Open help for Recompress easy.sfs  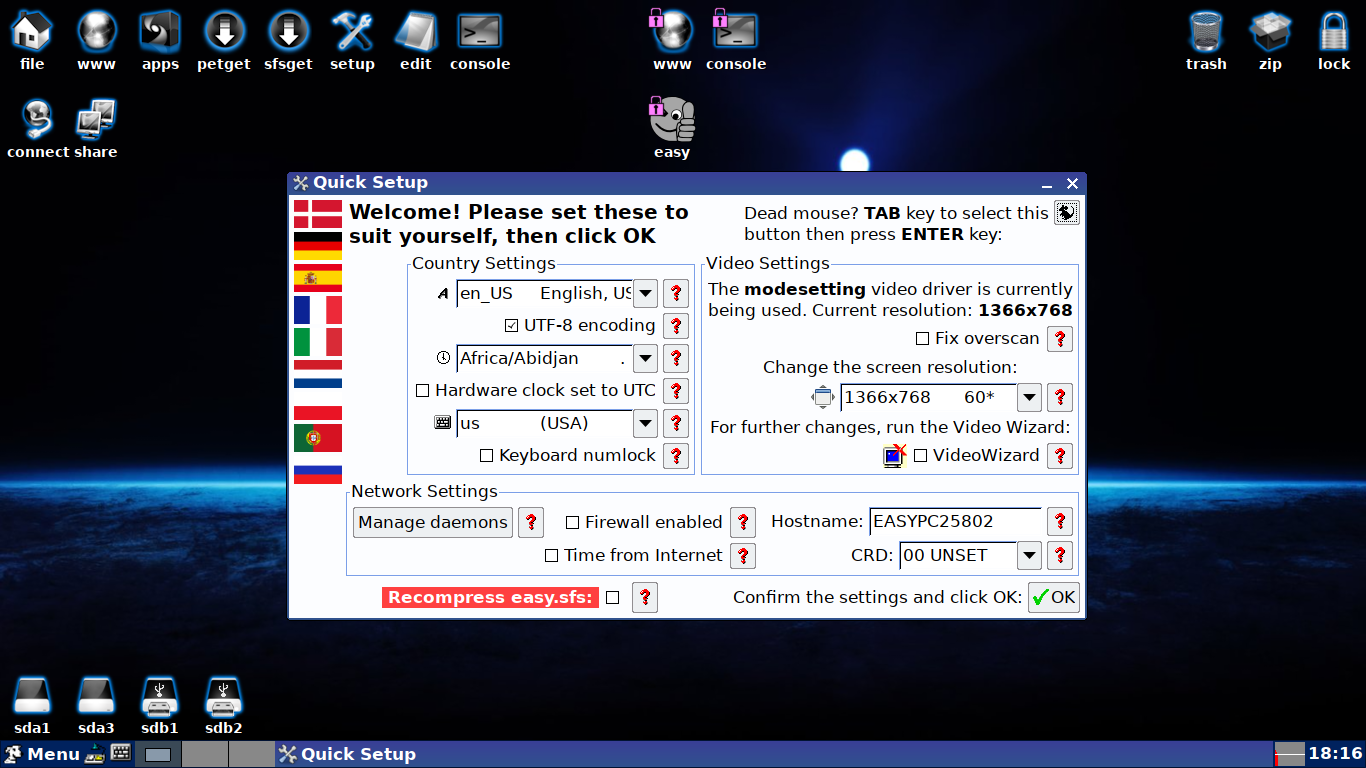point(645,597)
